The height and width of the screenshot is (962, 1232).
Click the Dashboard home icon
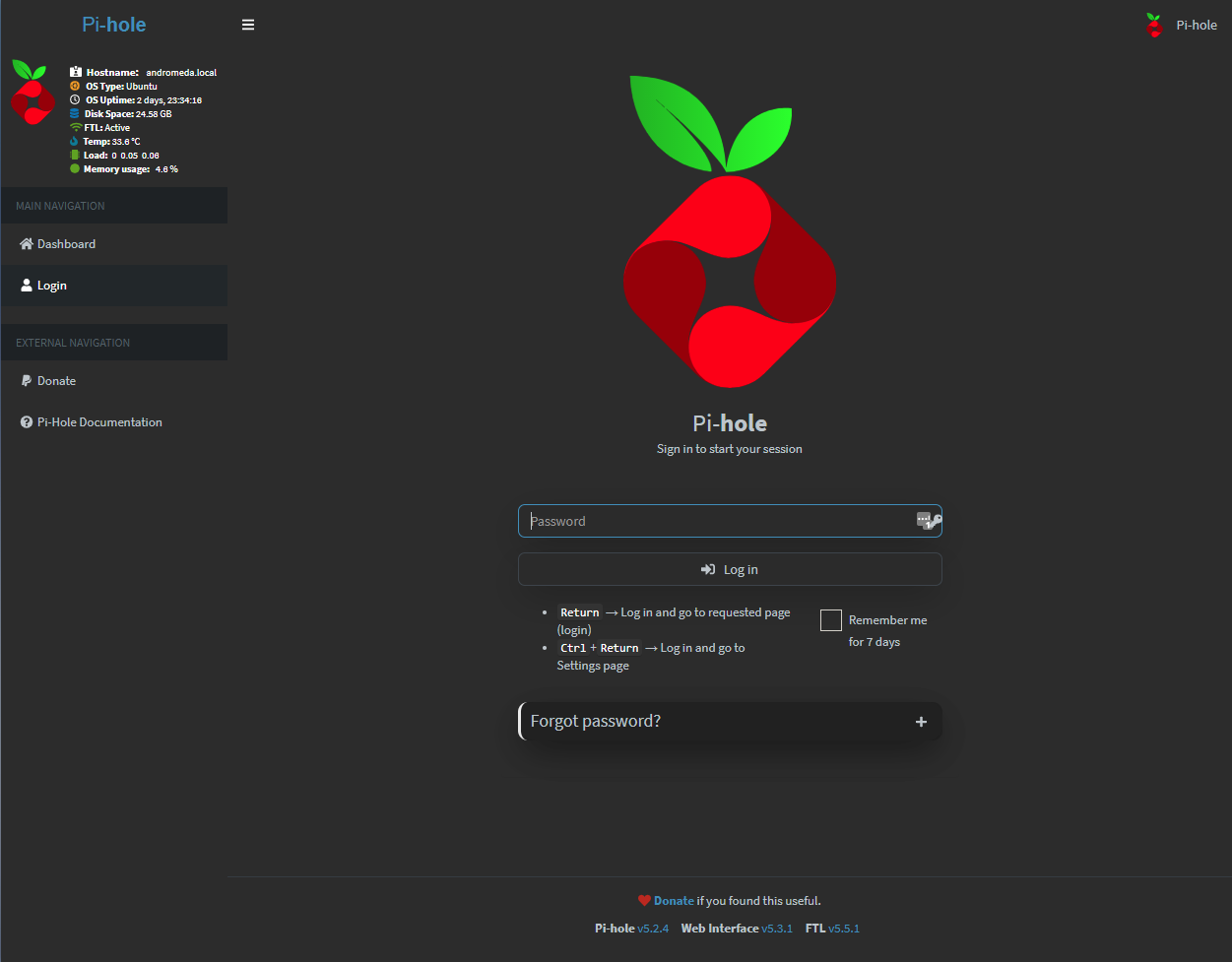(27, 244)
